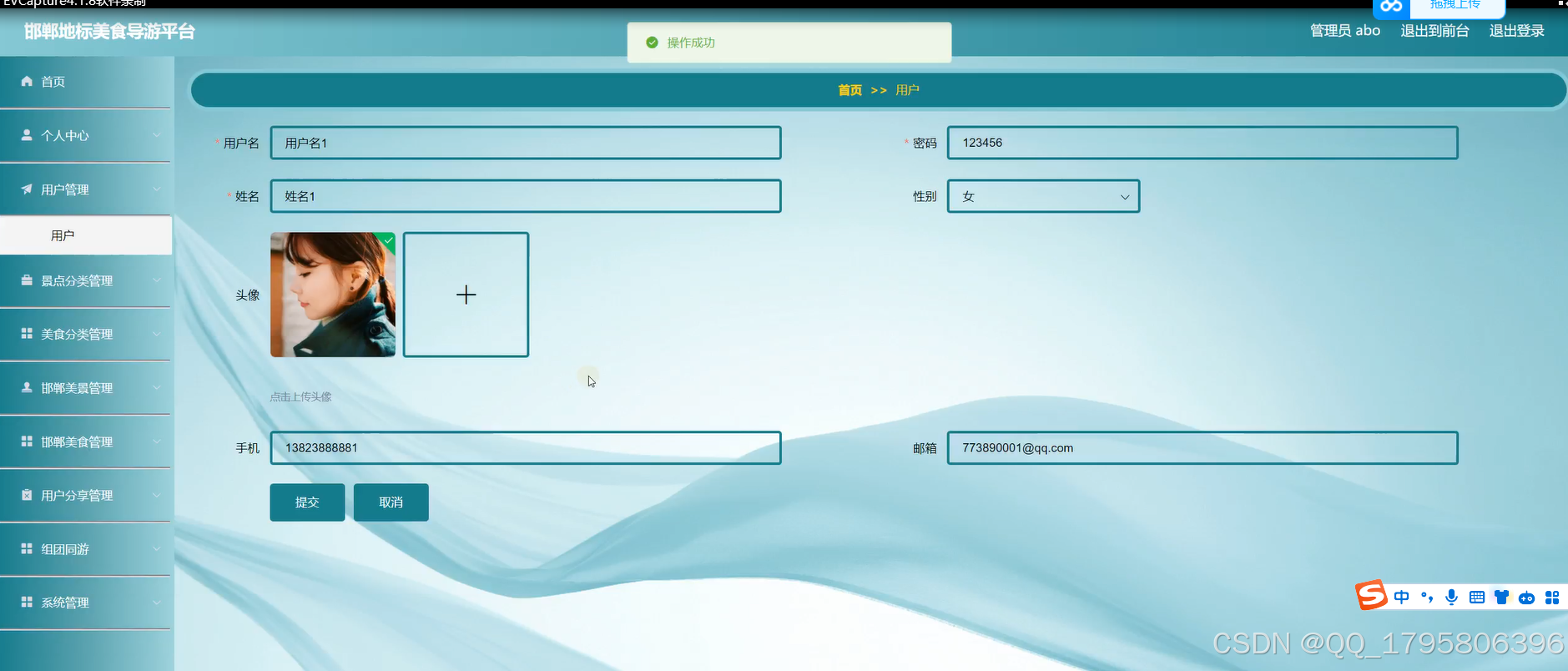Click the home icon beside 首页

[x=27, y=81]
